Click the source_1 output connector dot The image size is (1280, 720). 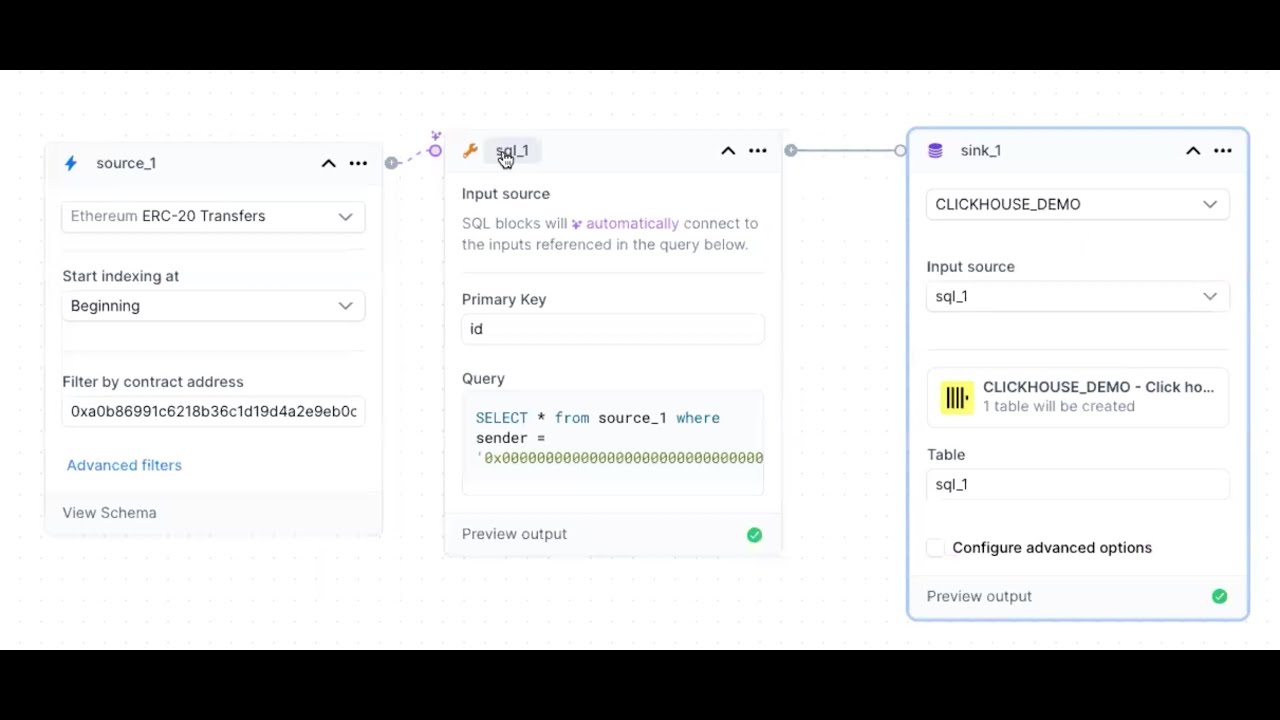click(392, 163)
